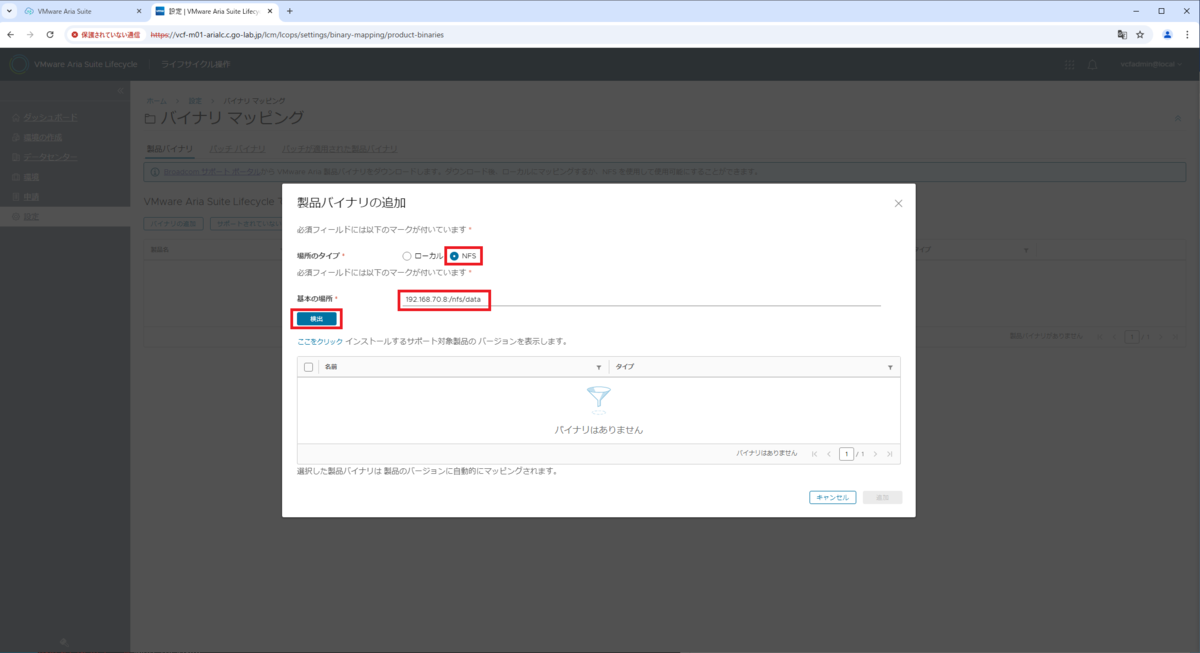Screen dimensions: 1200x653
Task: Open the ここをクリック link
Action: 320,341
